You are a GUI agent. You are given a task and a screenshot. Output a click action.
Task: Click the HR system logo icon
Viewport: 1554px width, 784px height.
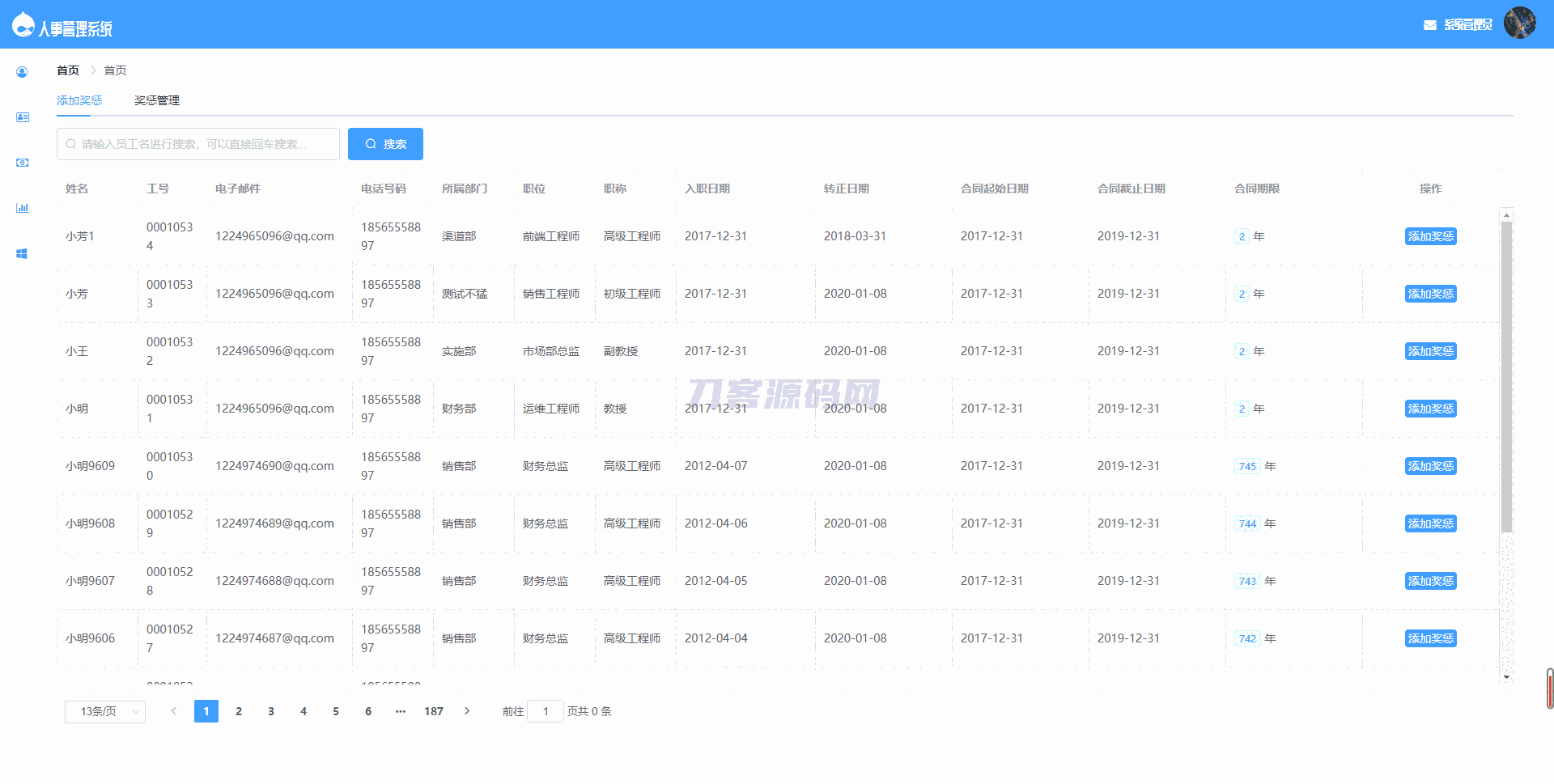(x=23, y=25)
